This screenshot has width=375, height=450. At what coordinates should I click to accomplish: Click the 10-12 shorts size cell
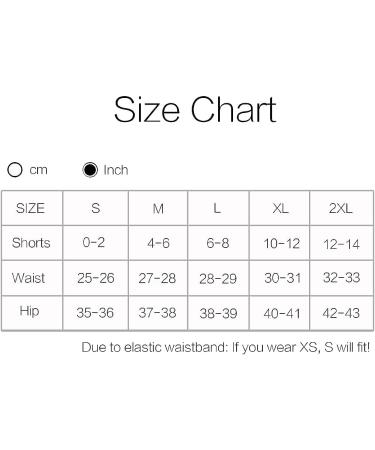(280, 243)
